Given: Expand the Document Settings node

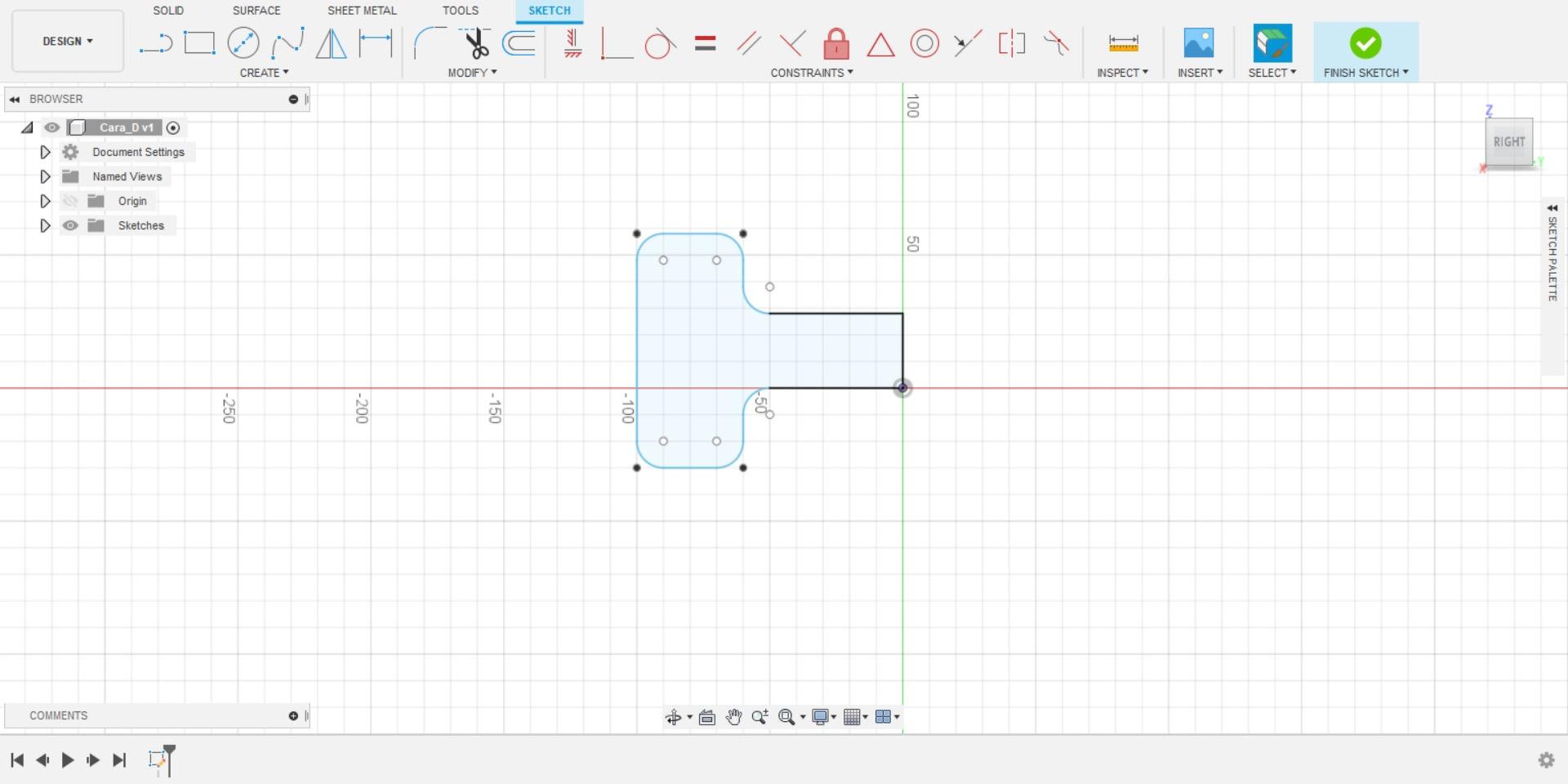Looking at the screenshot, I should (45, 152).
